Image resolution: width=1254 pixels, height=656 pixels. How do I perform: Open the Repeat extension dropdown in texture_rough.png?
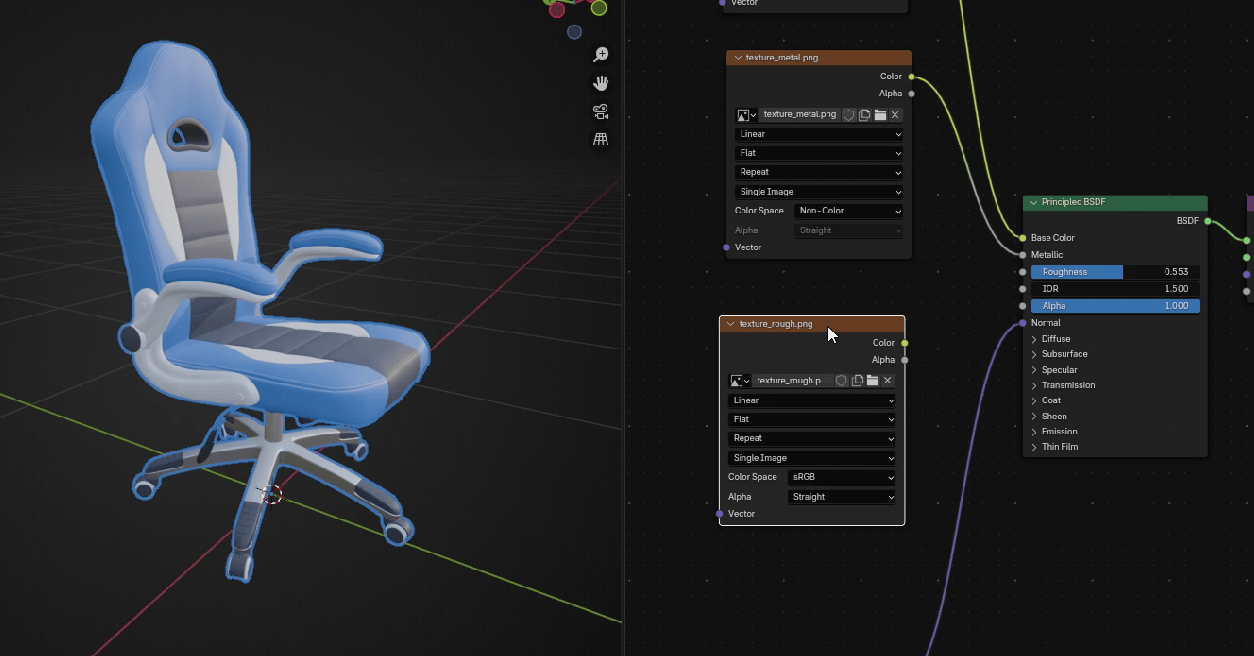tap(812, 438)
